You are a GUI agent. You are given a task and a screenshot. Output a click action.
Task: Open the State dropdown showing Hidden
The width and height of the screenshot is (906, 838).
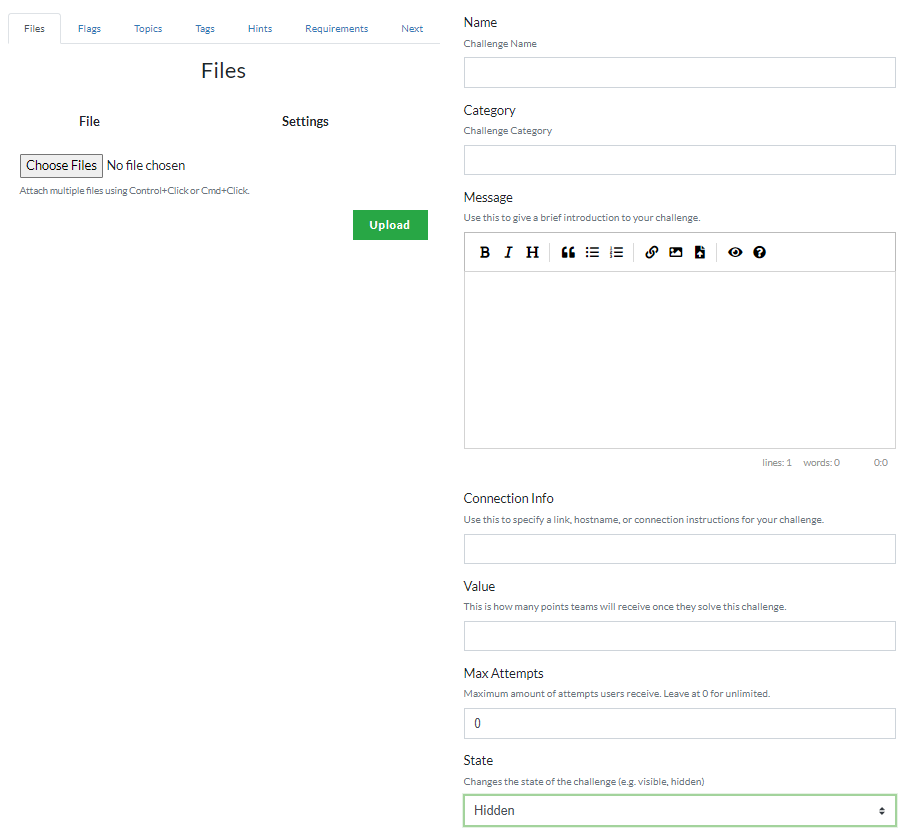click(x=679, y=810)
